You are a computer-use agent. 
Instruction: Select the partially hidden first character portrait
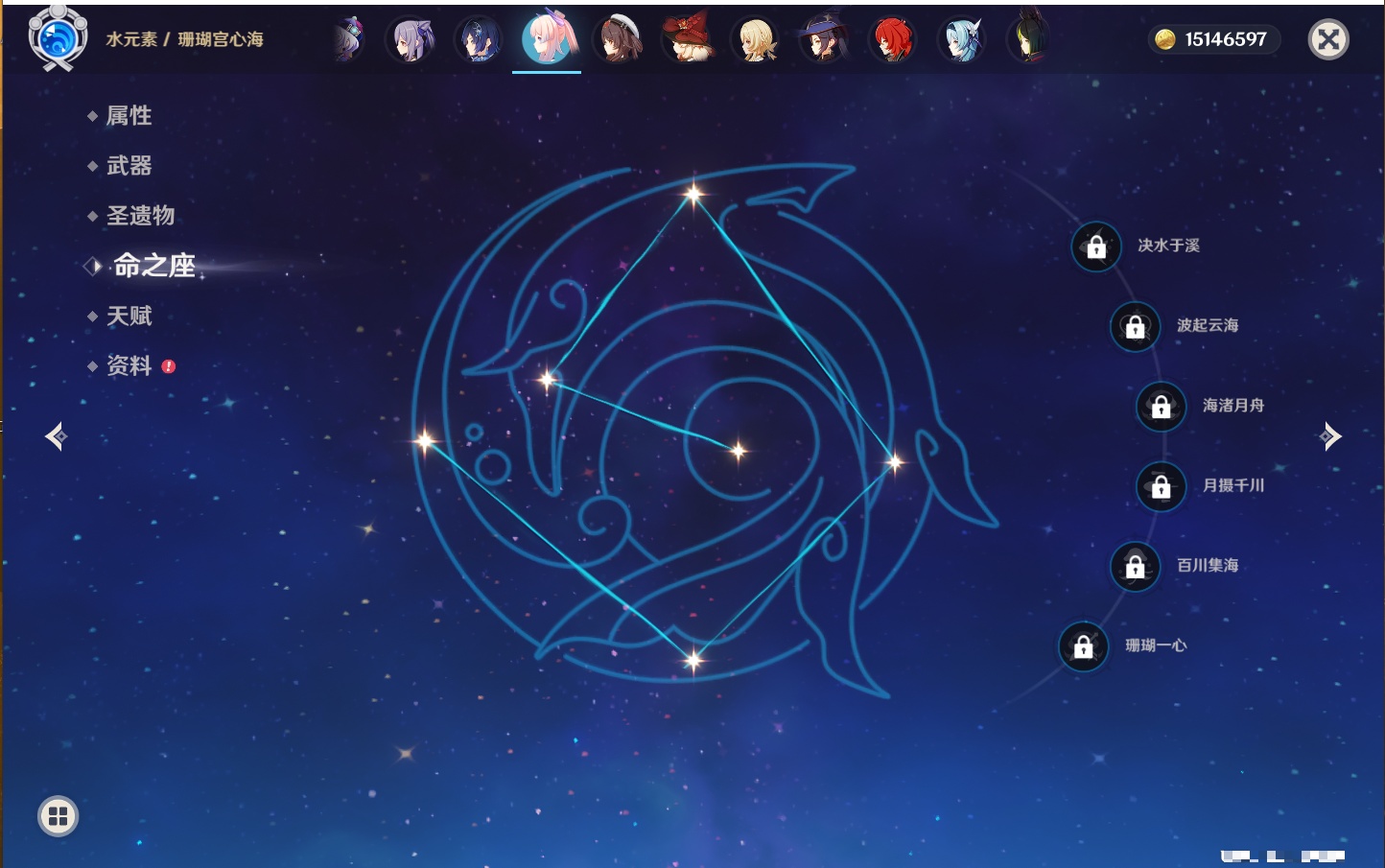point(348,40)
